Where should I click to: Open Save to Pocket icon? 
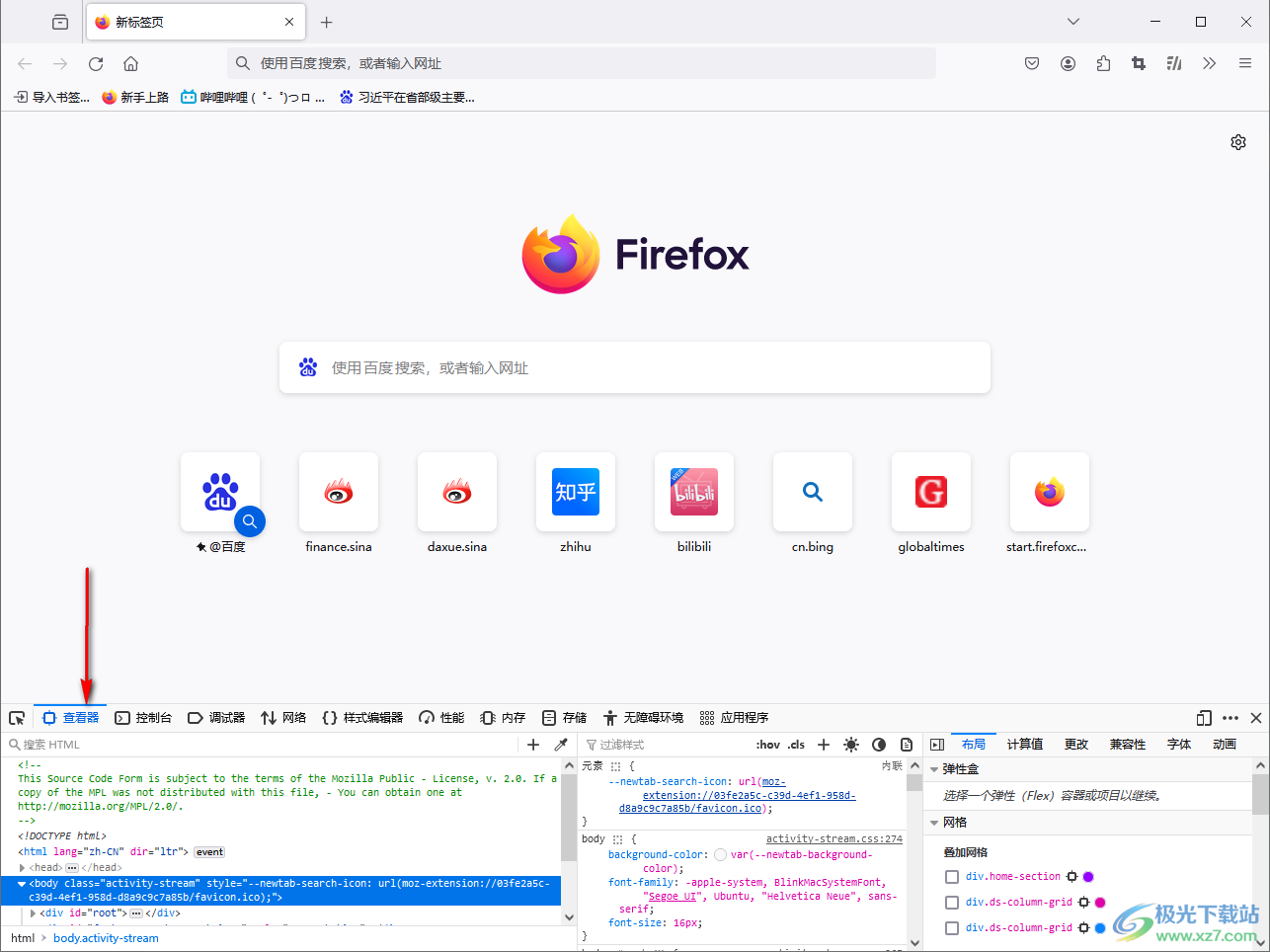tap(1032, 63)
